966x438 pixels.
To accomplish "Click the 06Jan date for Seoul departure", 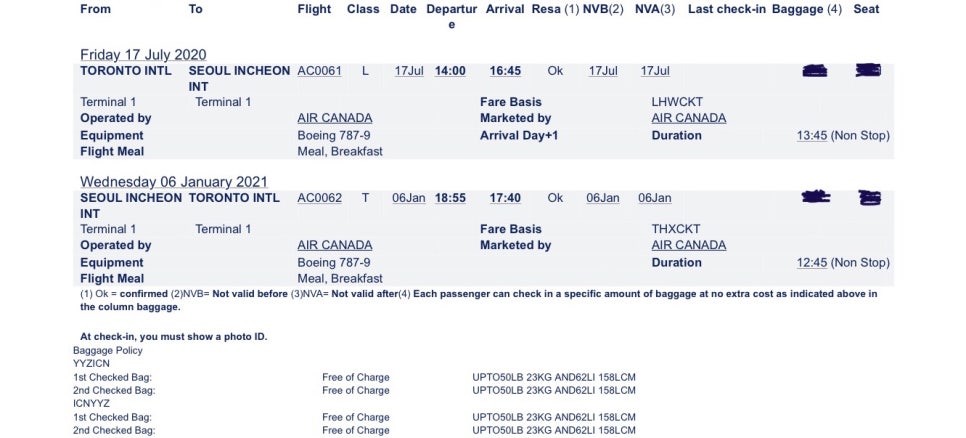I will pos(409,198).
